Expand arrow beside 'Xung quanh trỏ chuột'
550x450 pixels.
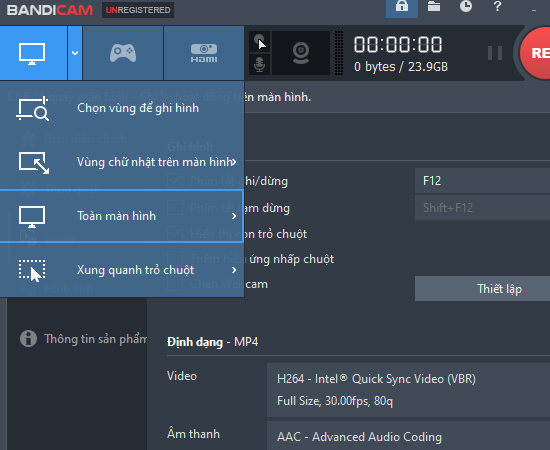234,270
